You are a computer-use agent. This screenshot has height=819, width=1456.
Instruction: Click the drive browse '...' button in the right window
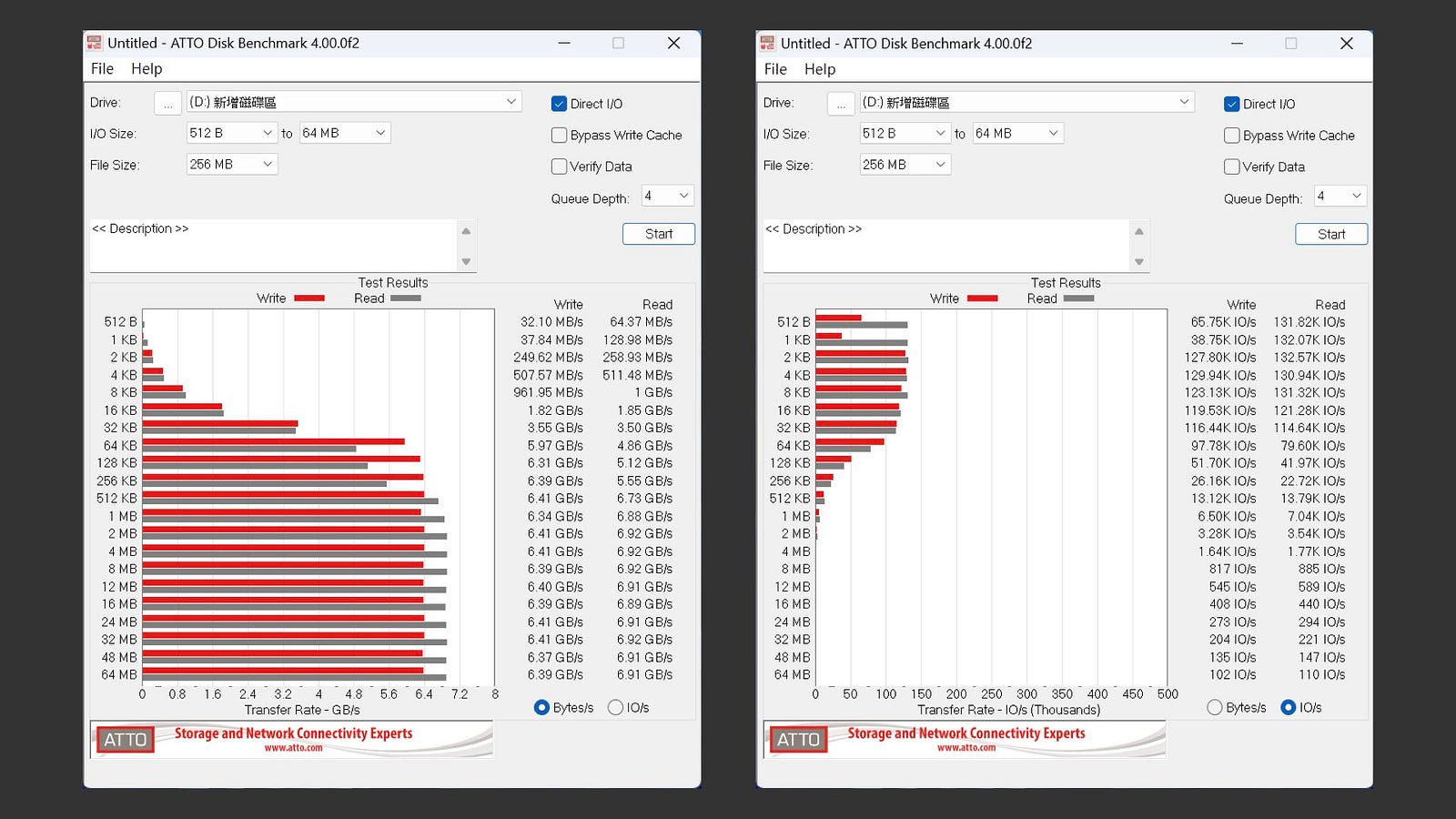(841, 104)
